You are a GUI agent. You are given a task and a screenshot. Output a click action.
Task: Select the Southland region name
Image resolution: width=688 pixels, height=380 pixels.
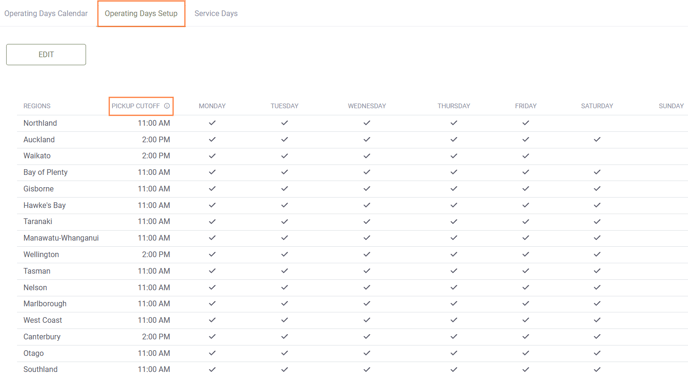[40, 369]
